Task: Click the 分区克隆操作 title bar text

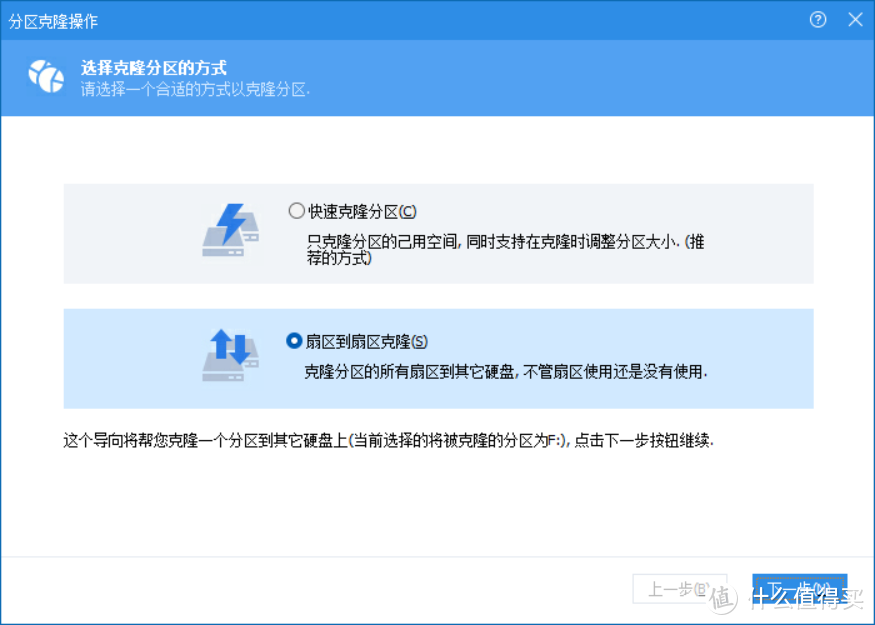Action: click(52, 20)
